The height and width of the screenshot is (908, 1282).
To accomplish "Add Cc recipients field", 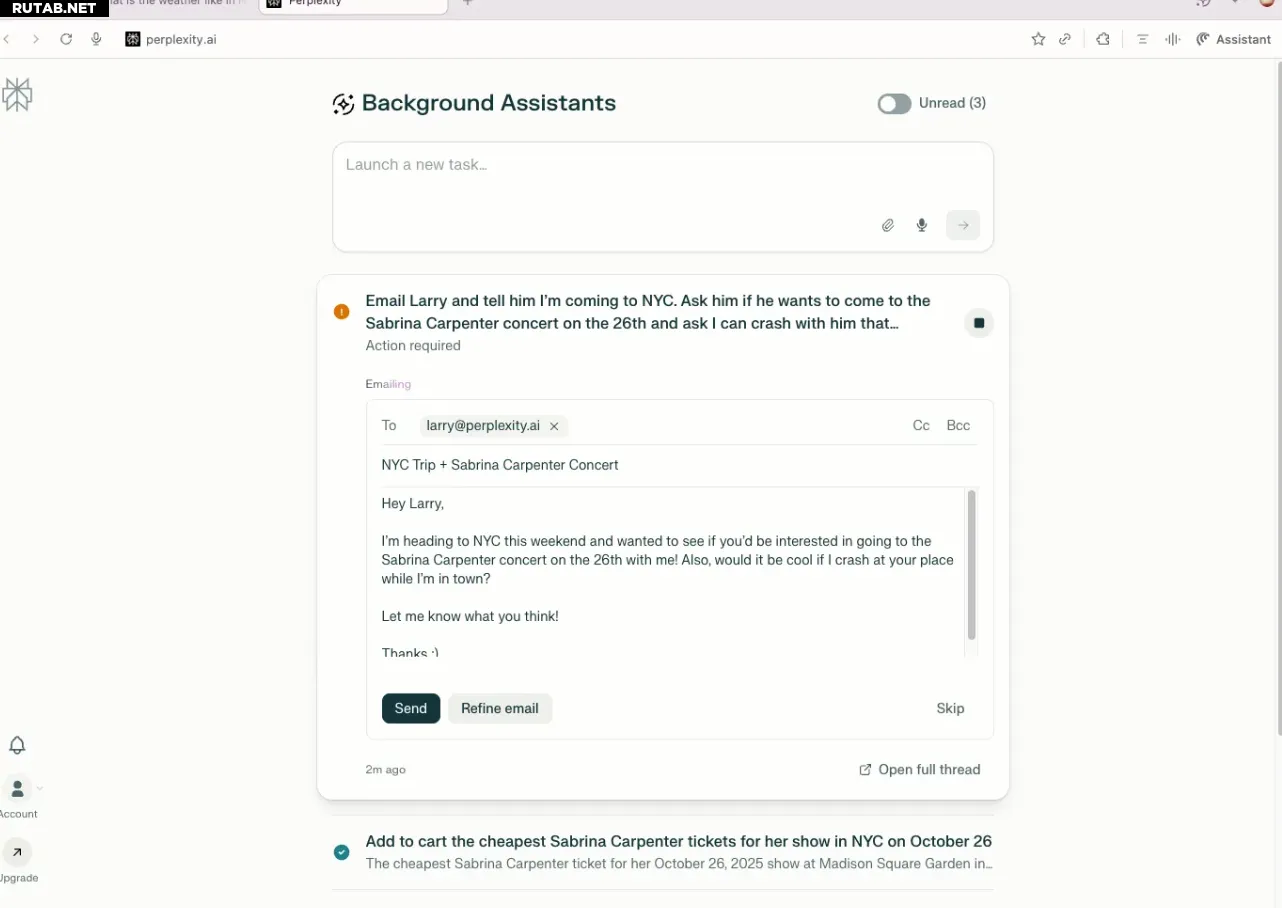I will tap(921, 425).
